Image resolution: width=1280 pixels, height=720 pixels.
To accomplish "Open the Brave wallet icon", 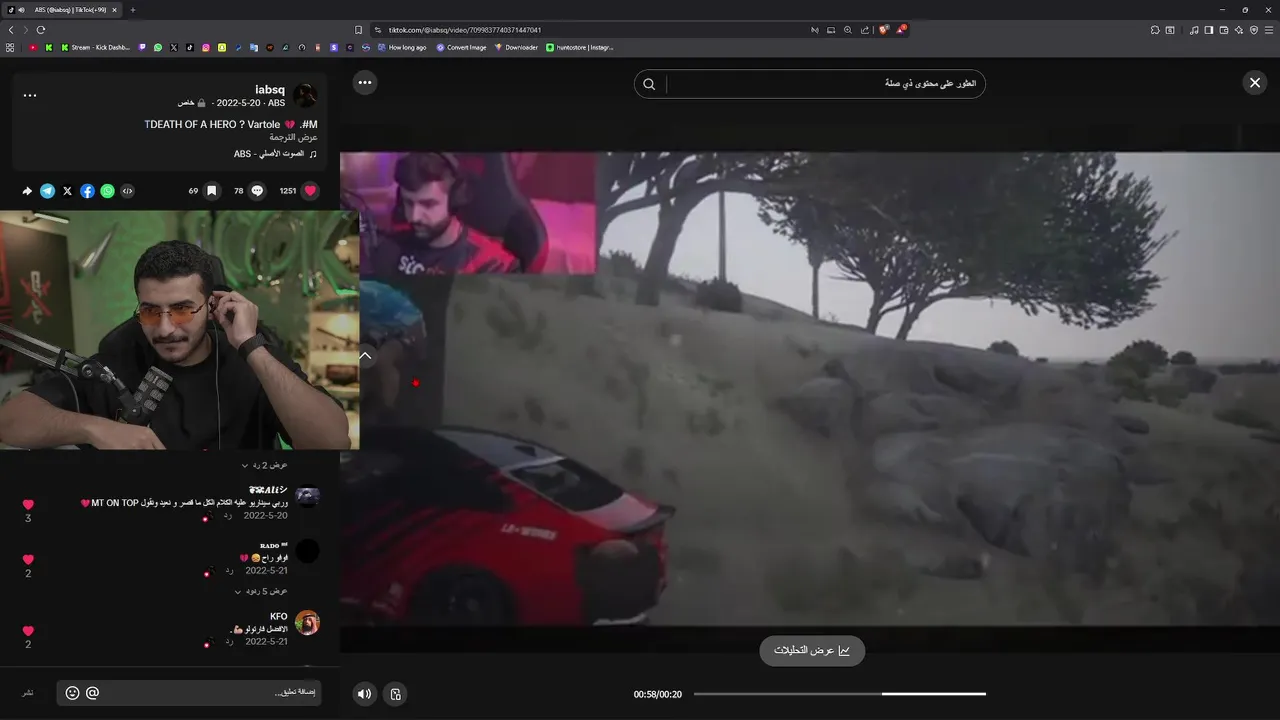I will click(1224, 30).
